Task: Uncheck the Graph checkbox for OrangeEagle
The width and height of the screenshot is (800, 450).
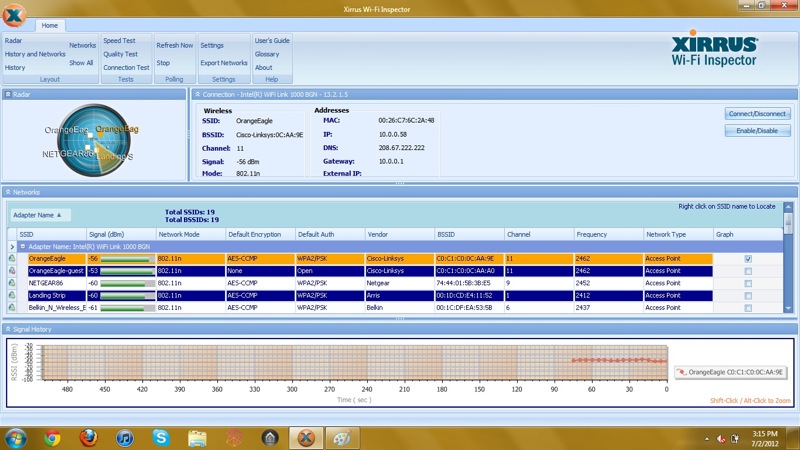Action: [x=748, y=259]
